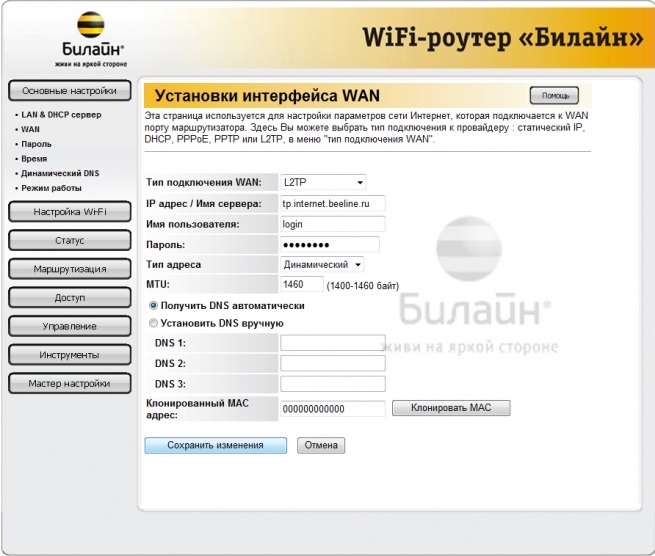Viewport: 655px width, 556px height.
Task: Open the Инструменты section
Action: pyautogui.click(x=69, y=355)
